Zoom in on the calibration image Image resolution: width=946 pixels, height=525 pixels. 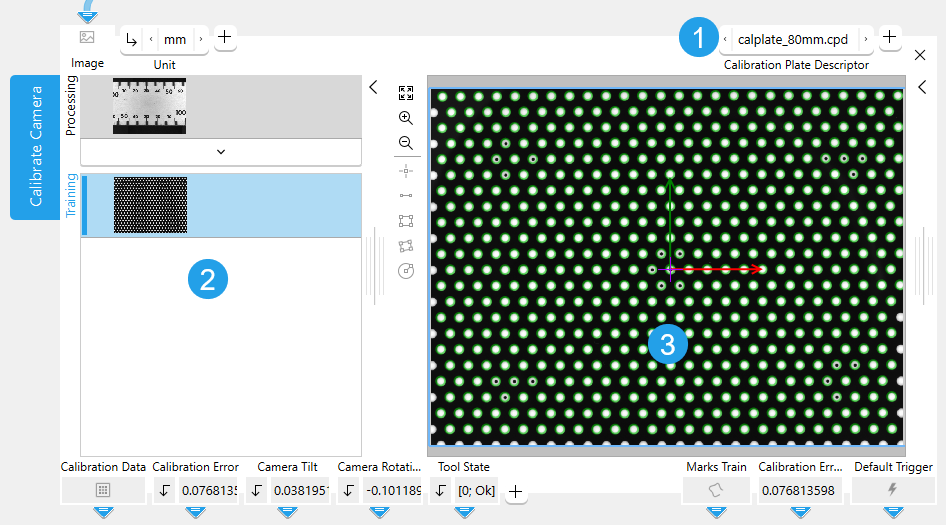[x=405, y=117]
